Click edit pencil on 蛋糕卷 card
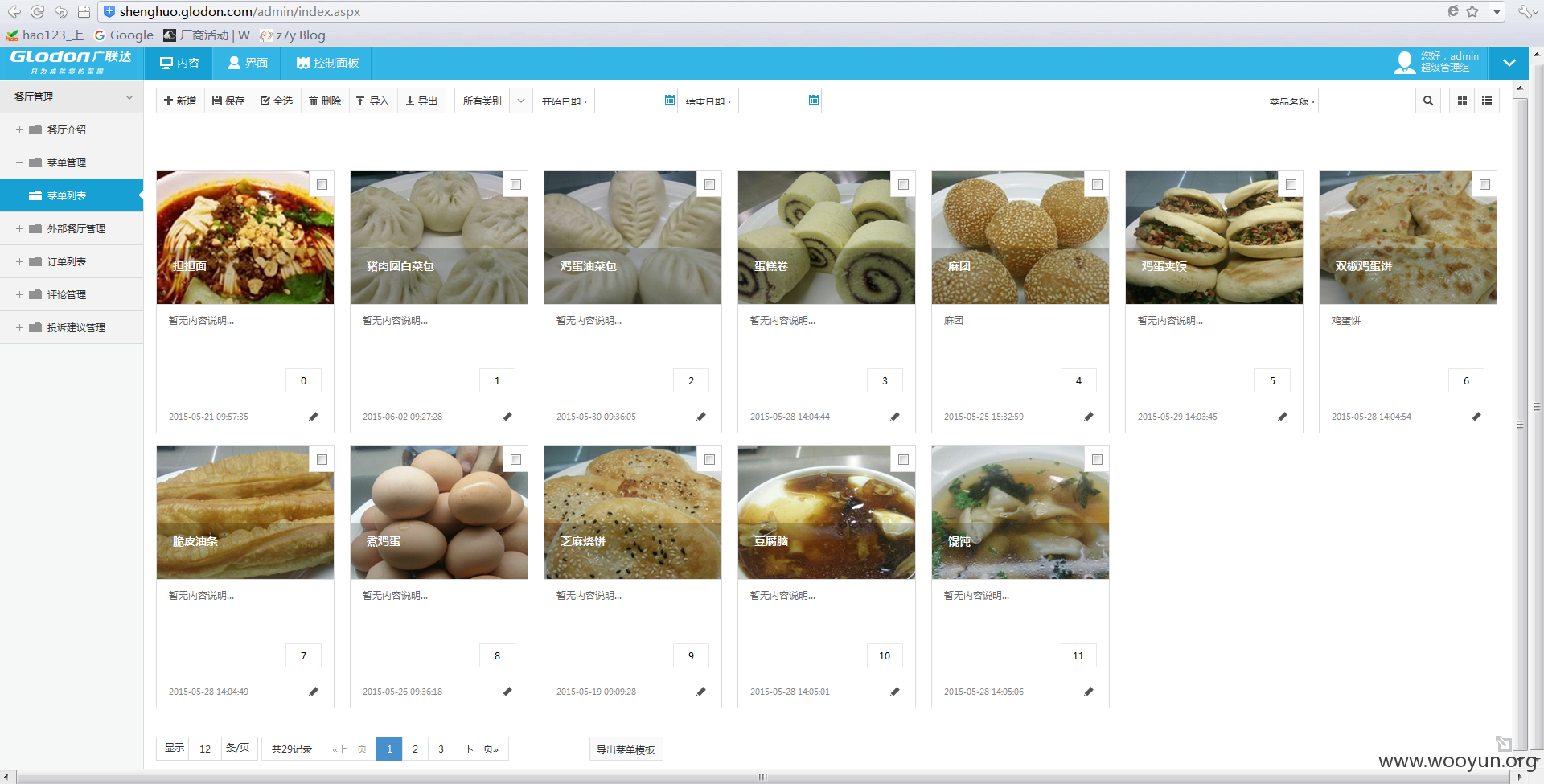 895,417
